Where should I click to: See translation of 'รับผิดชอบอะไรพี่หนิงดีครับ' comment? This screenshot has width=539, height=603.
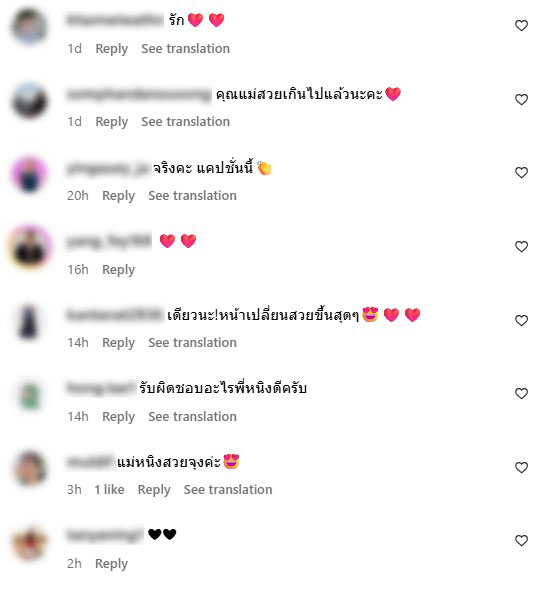(x=193, y=416)
